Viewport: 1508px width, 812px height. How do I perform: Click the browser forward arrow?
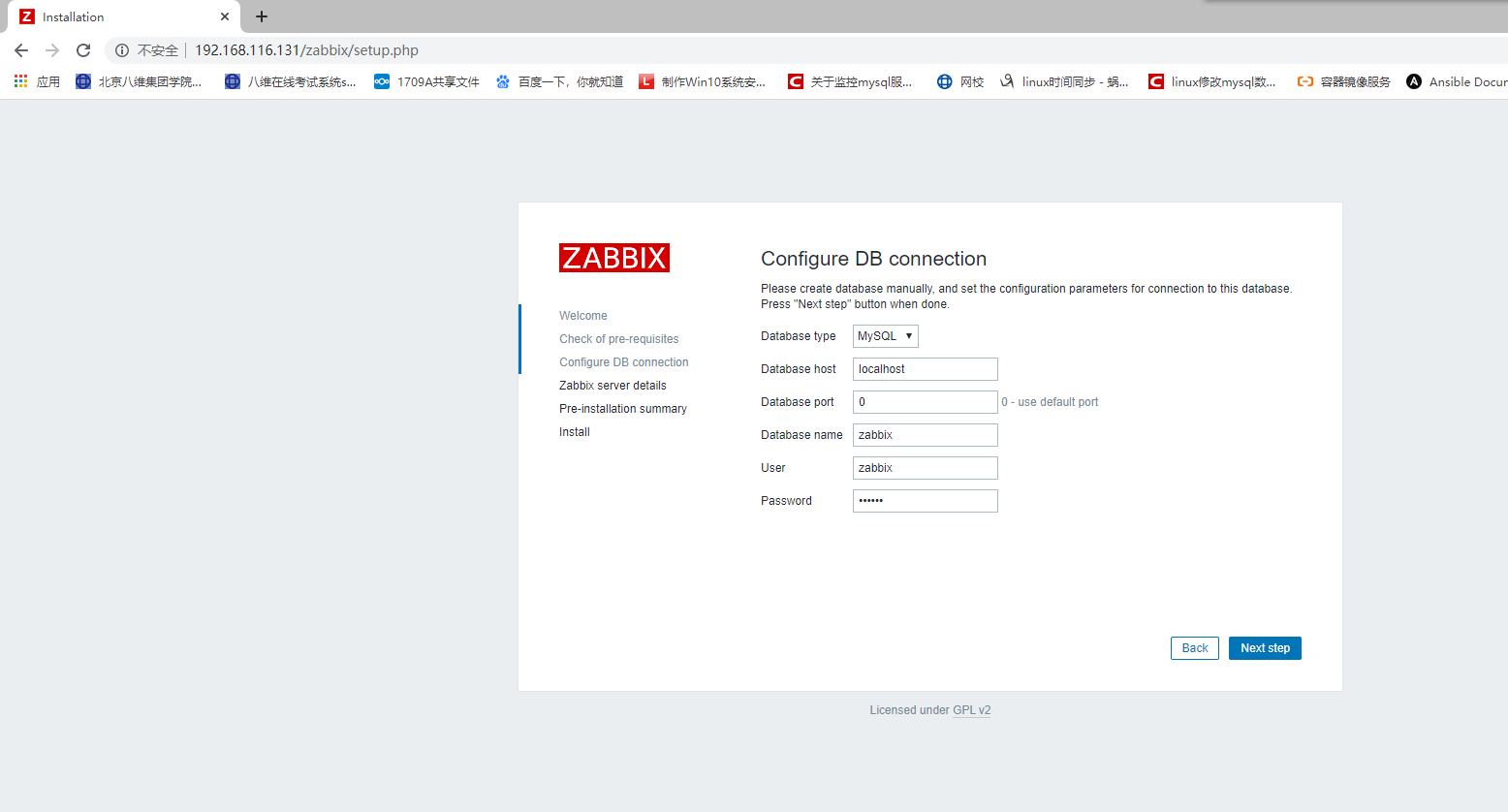(x=52, y=50)
